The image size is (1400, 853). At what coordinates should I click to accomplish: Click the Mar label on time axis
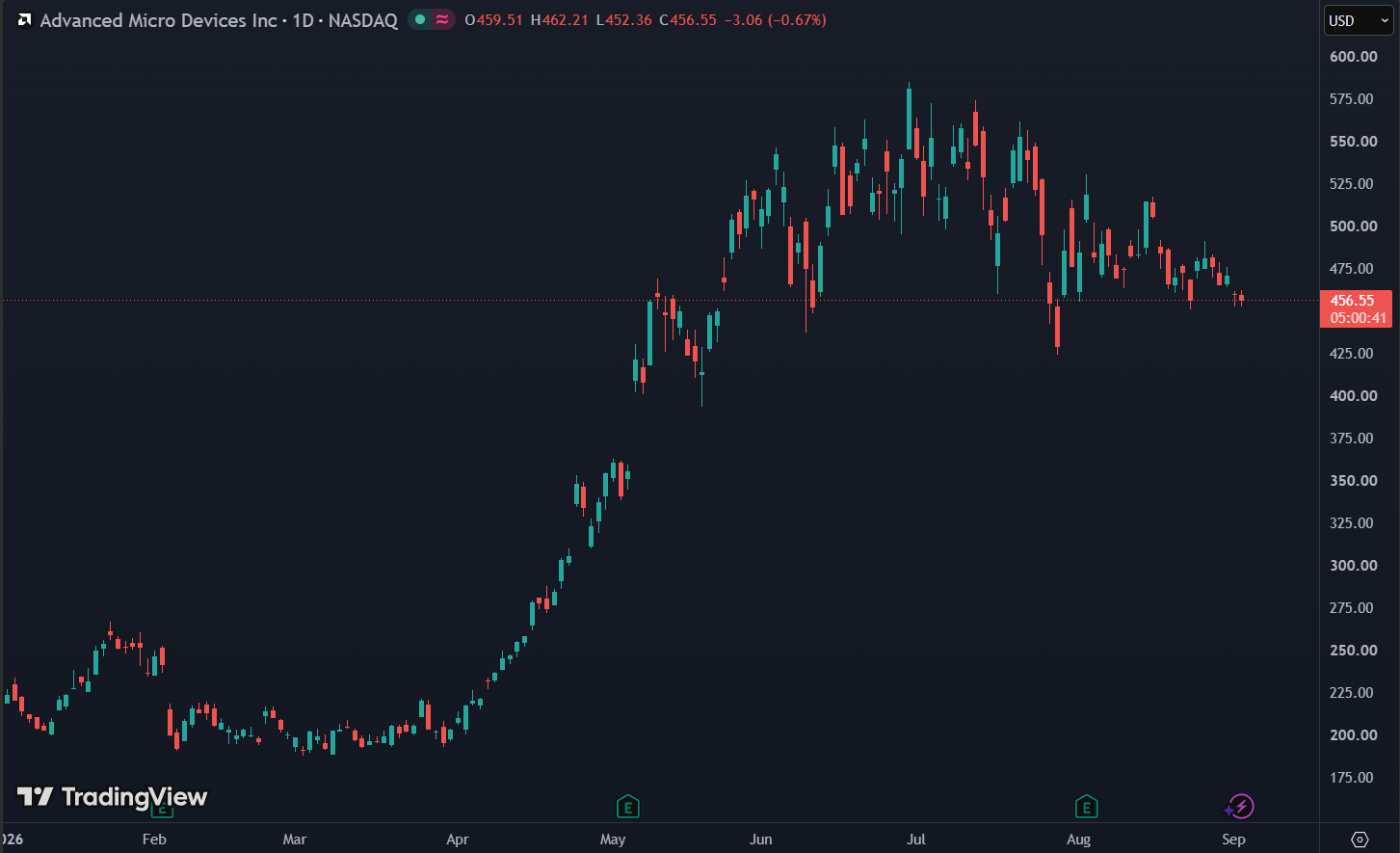coord(295,840)
